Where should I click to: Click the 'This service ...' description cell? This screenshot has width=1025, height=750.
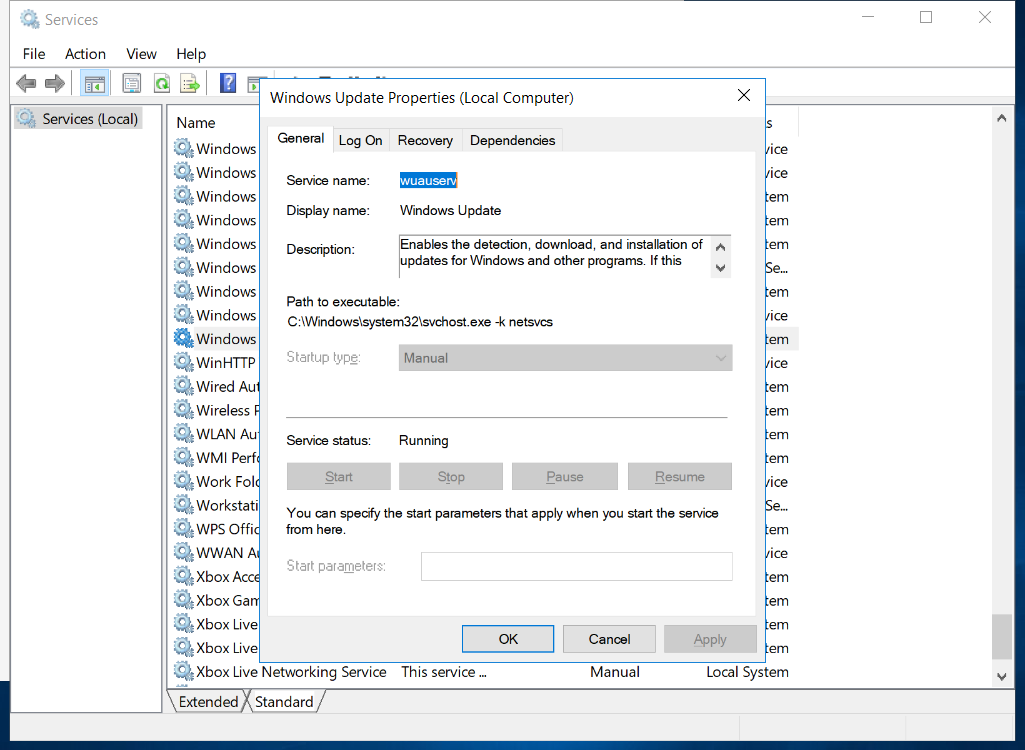pos(444,672)
